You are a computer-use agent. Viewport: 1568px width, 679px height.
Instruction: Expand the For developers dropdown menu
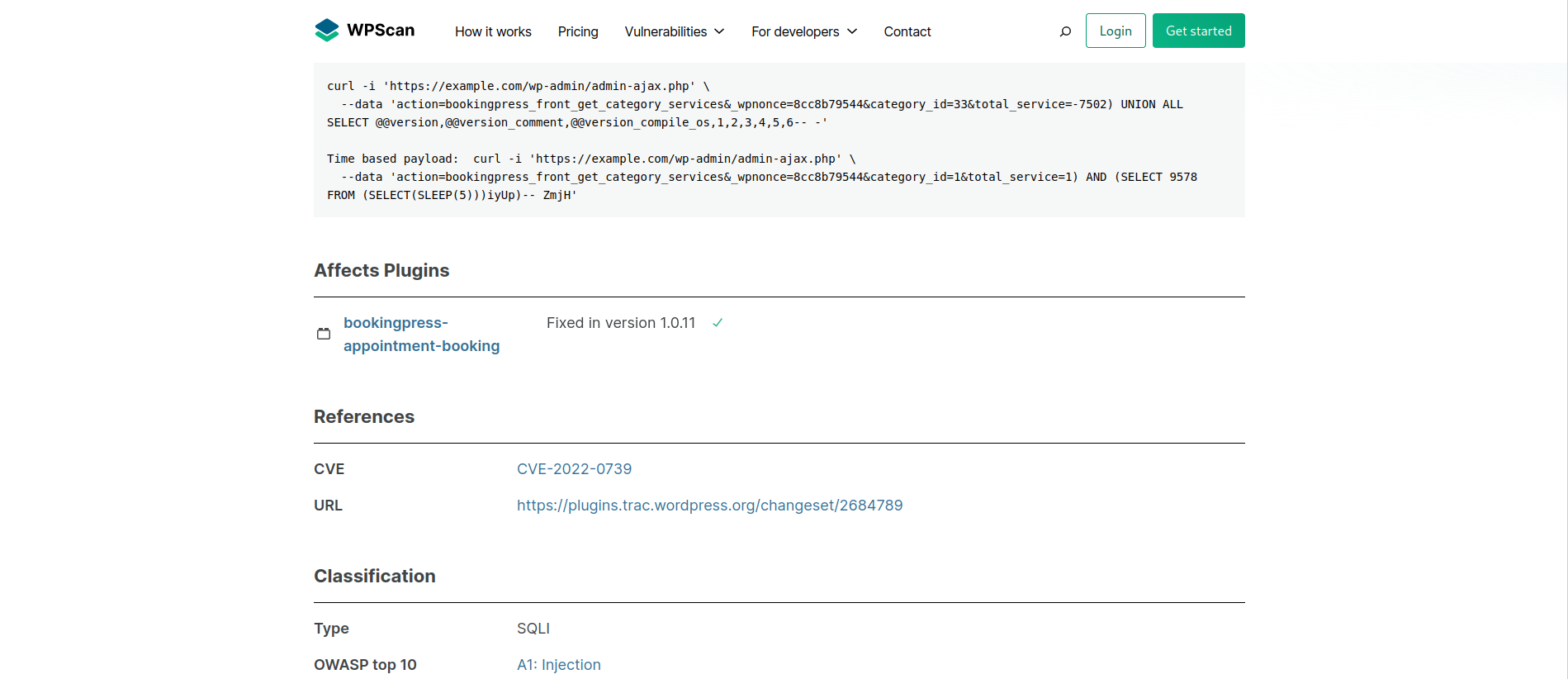(x=804, y=31)
